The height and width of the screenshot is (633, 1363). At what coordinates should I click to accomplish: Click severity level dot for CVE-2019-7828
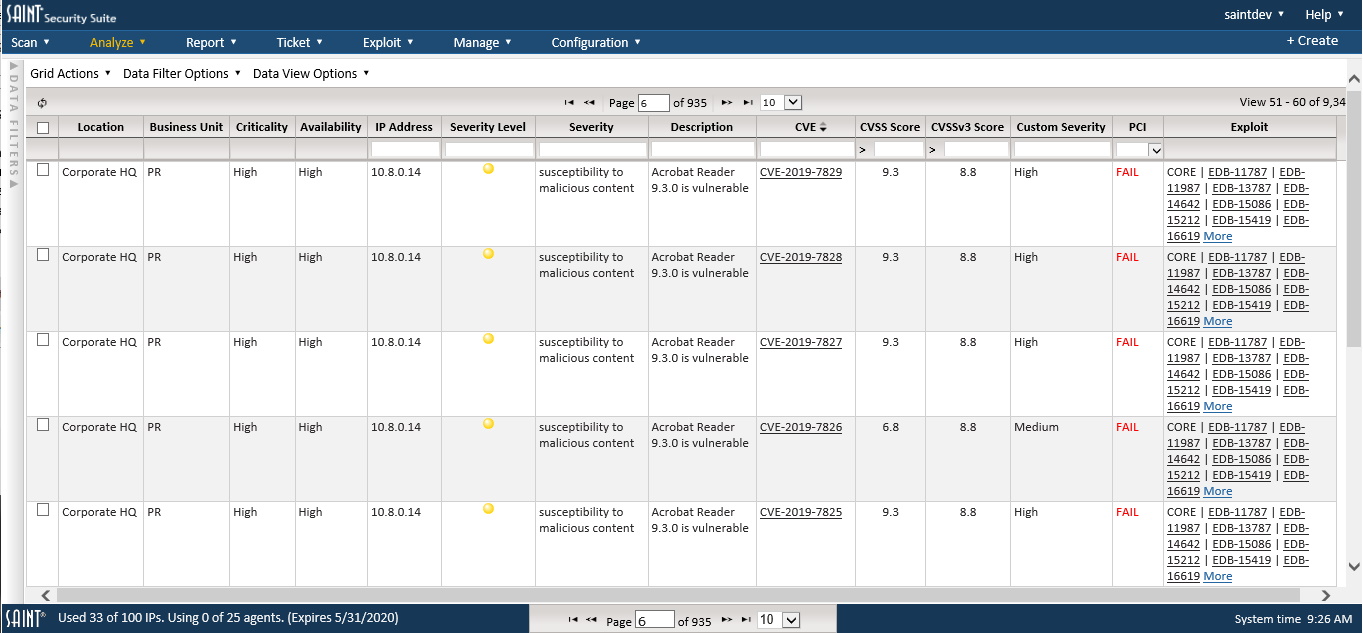tap(488, 254)
